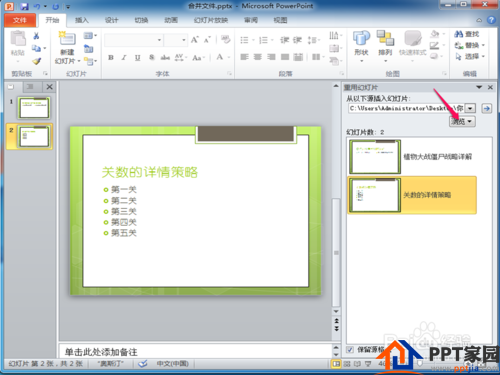This screenshot has height=375, width=500.
Task: Switch to the Transitions ribbon tab
Action: 141,20
